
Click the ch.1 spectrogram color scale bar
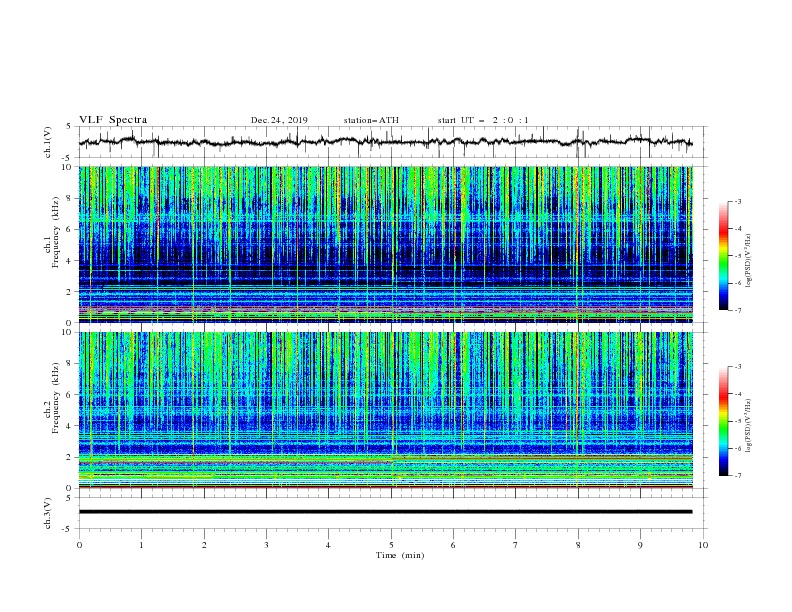pyautogui.click(x=723, y=256)
